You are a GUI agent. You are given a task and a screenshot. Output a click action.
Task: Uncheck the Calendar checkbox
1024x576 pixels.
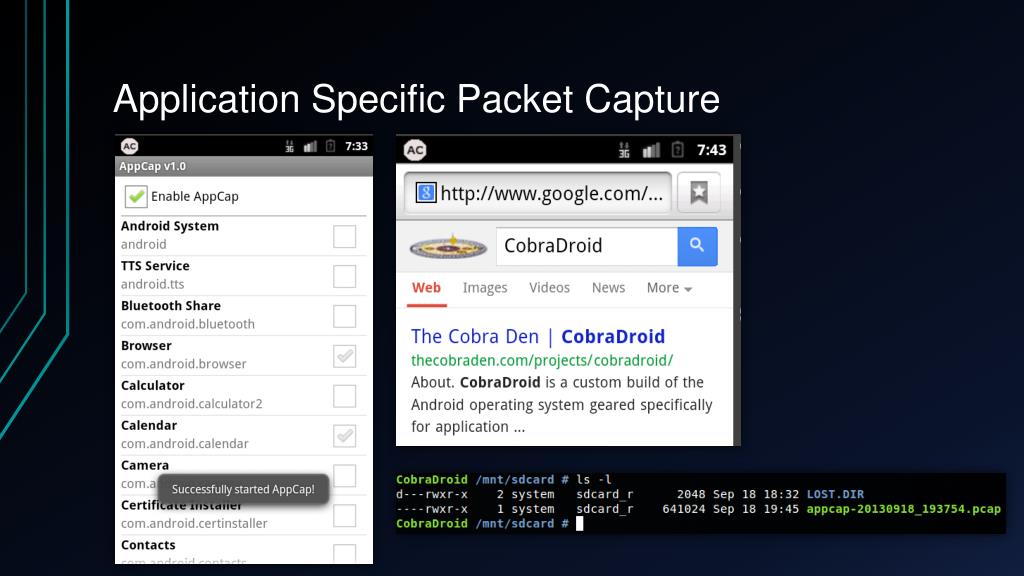click(344, 436)
